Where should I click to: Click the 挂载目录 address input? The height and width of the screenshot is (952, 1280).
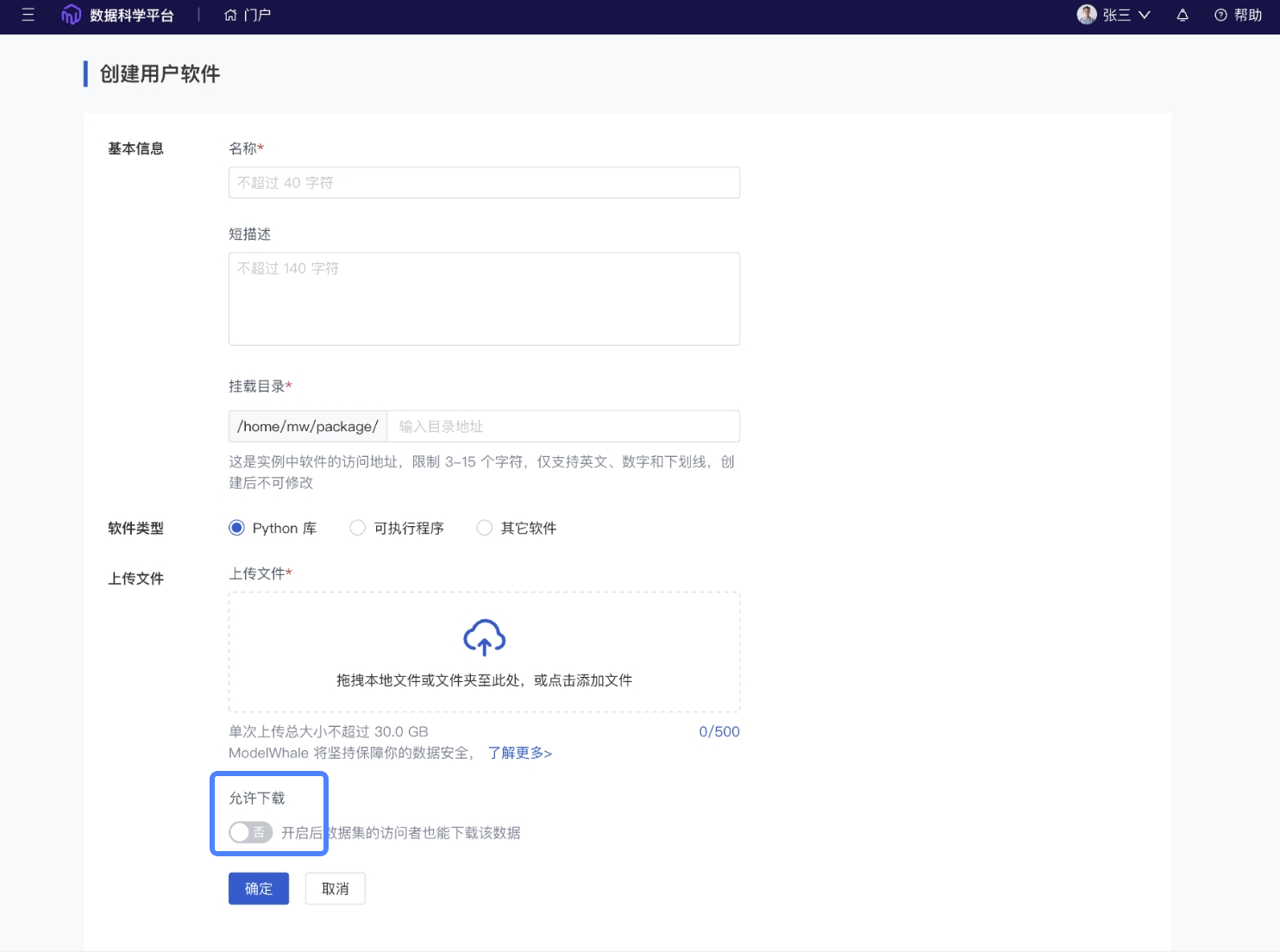point(562,427)
